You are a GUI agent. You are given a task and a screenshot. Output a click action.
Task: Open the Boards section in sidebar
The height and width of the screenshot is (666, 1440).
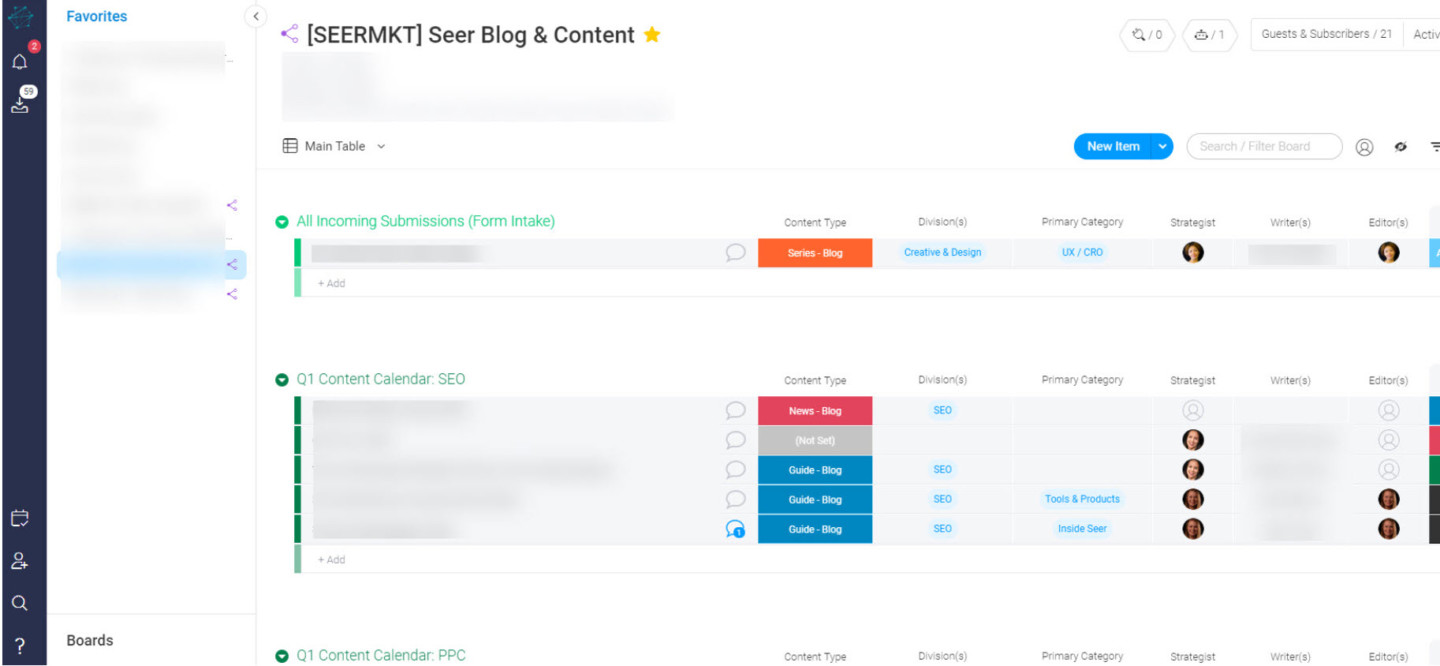[x=90, y=640]
